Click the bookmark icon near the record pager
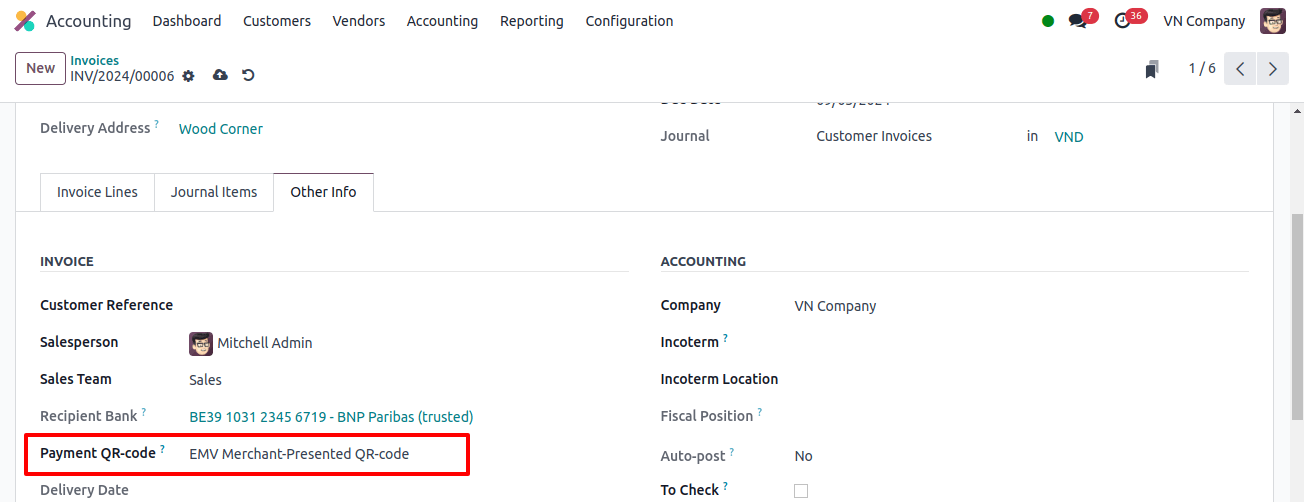 click(1152, 69)
